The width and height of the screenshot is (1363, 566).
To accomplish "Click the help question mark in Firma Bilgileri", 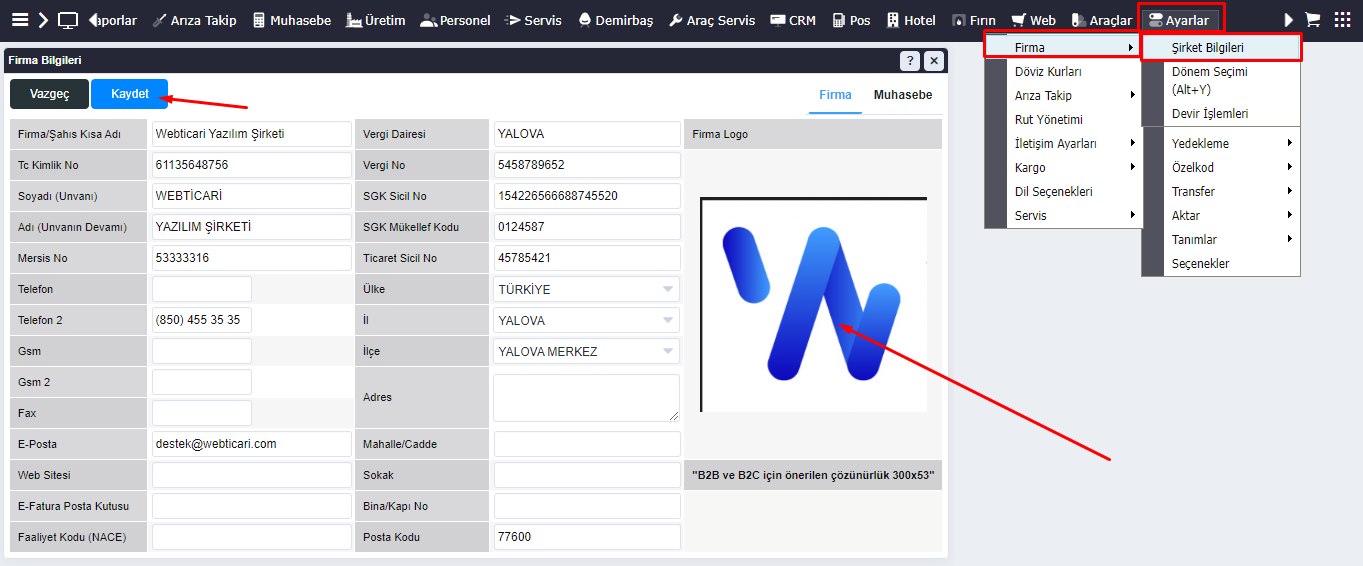I will [909, 61].
